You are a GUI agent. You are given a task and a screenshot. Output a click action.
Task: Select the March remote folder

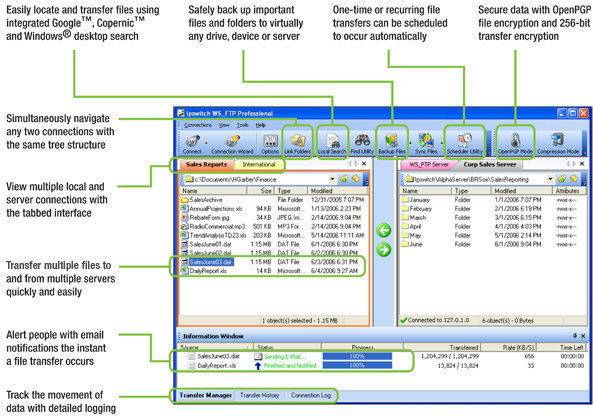414,218
